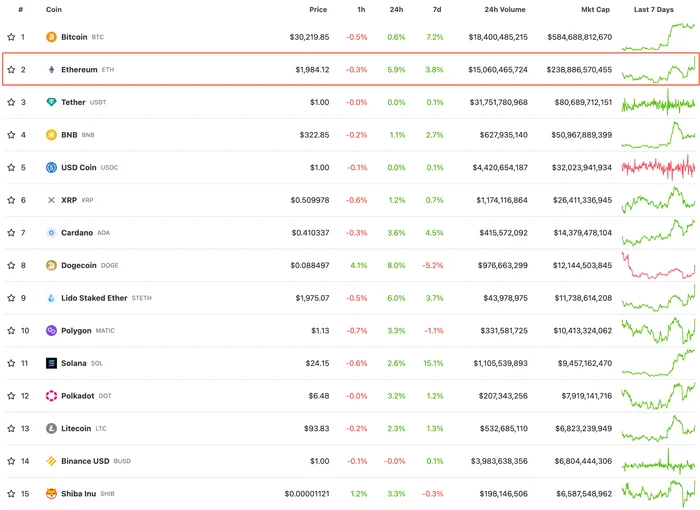Click the Ethereum diamond logo icon
This screenshot has height=510, width=700.
click(51, 69)
